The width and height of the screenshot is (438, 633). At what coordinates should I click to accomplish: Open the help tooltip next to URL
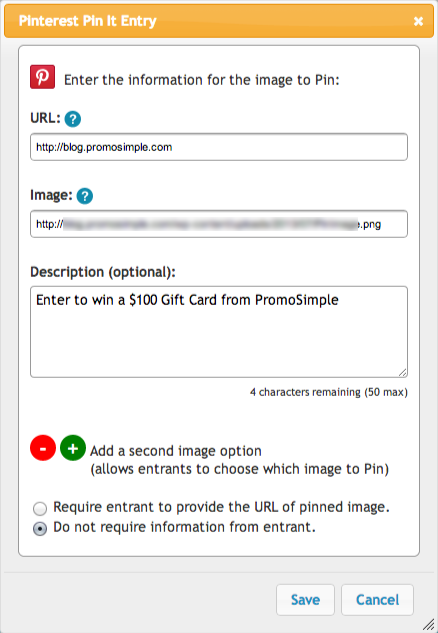coord(73,119)
